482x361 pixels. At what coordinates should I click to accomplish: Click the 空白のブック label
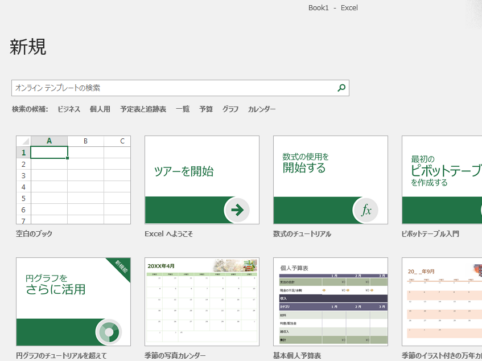pos(34,234)
